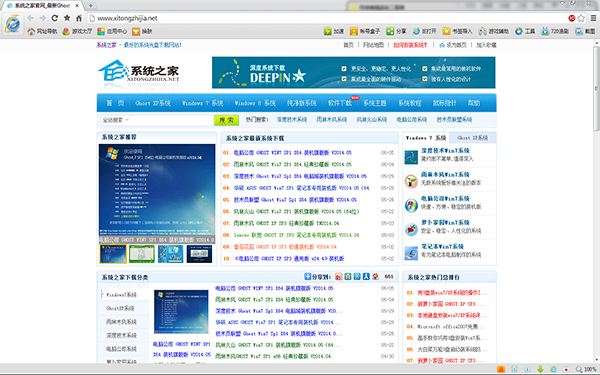Select Windows 8 系统 in the navigation bar
Image resolution: width=600 pixels, height=375 pixels.
(255, 103)
